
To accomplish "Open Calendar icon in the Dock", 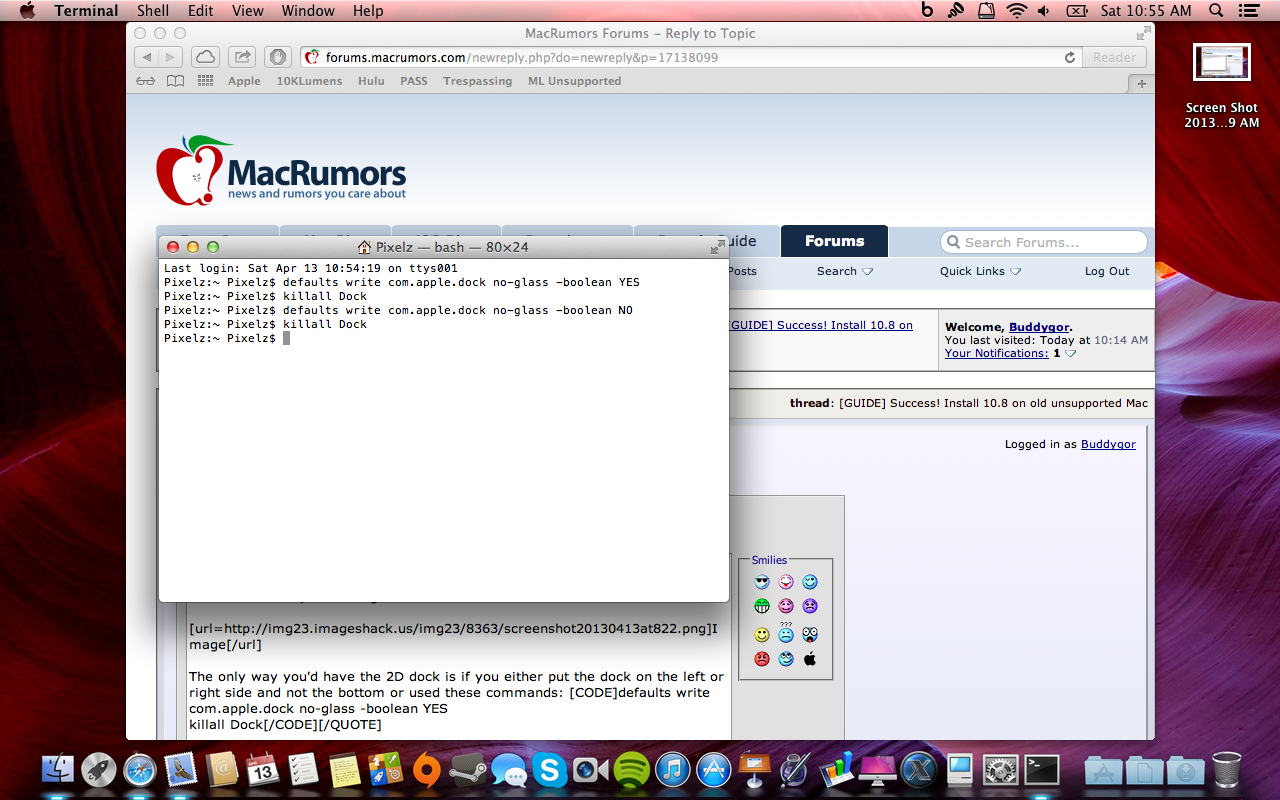I will (x=263, y=769).
